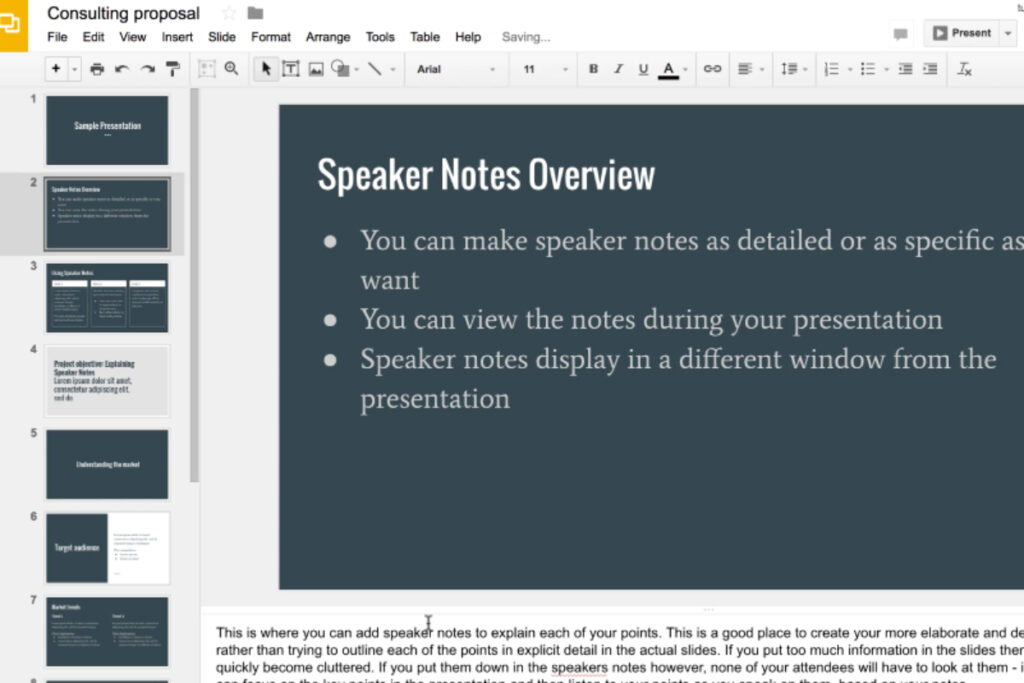
Task: Click the bullet about viewing notes during presentation
Action: pos(651,320)
